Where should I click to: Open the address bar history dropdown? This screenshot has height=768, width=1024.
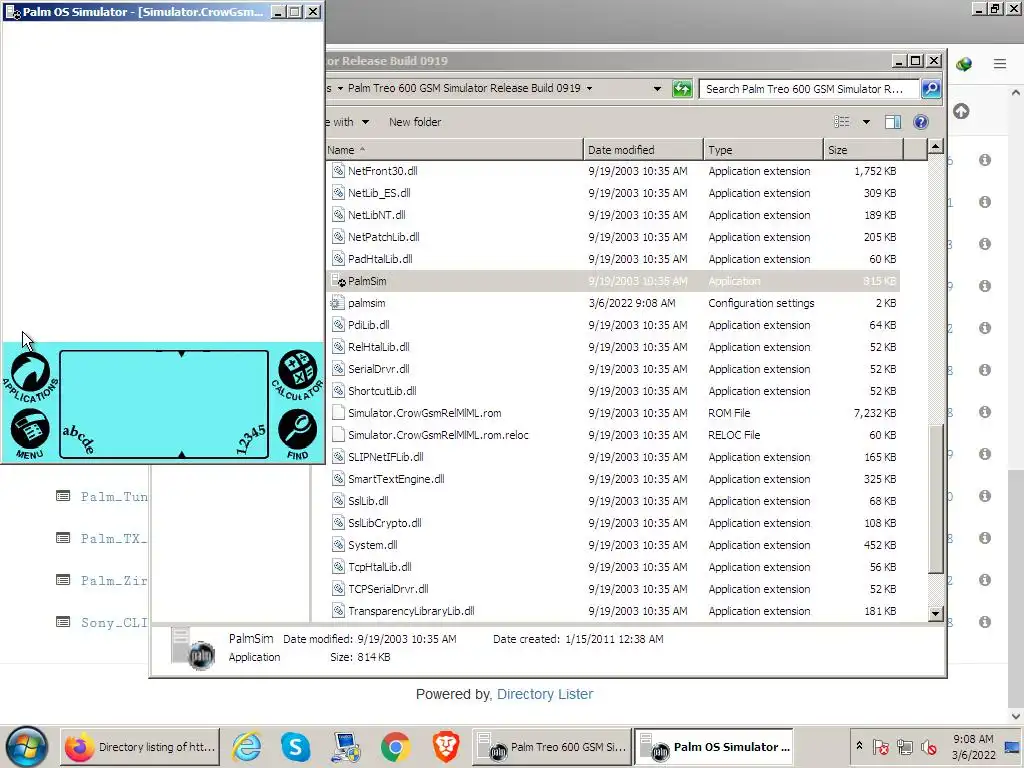click(x=657, y=89)
